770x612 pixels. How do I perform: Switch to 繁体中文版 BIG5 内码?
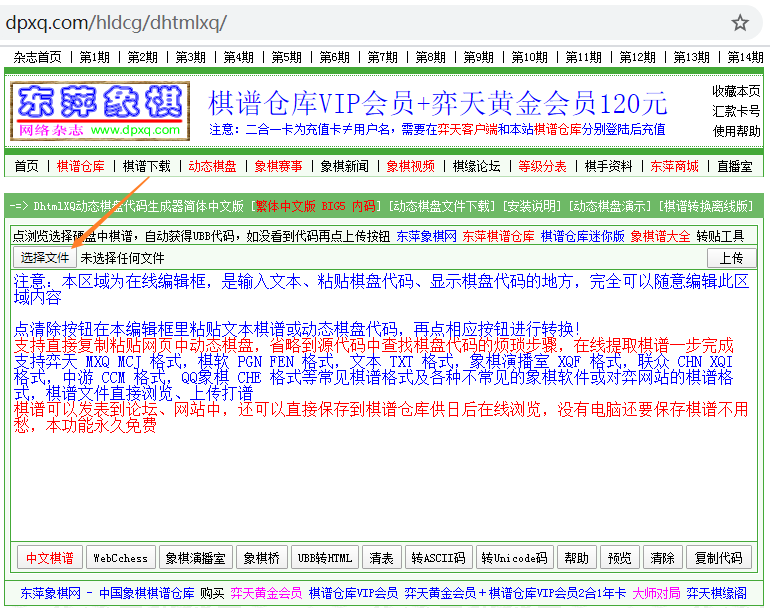coord(315,206)
